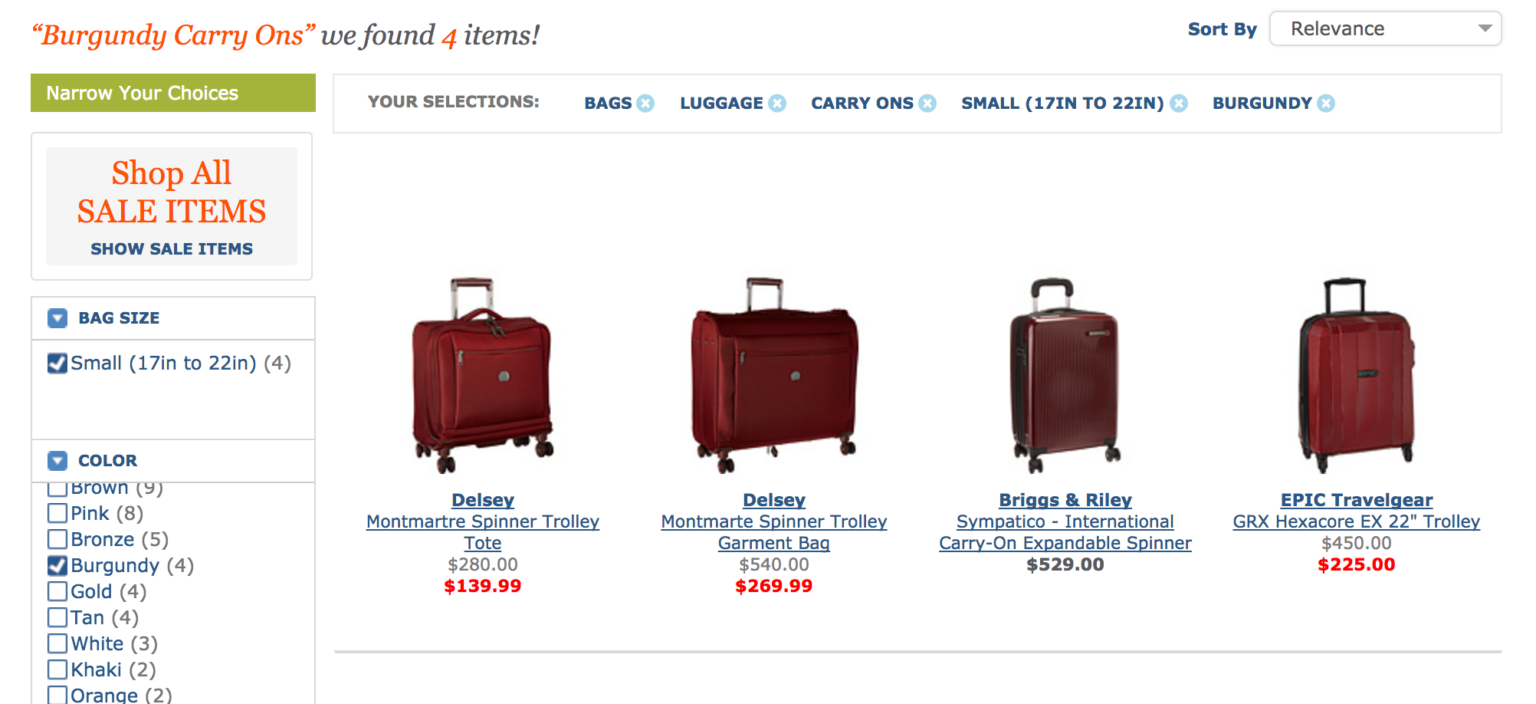1536x704 pixels.
Task: Collapse the COLOR panel via its arrow
Action: pos(57,461)
